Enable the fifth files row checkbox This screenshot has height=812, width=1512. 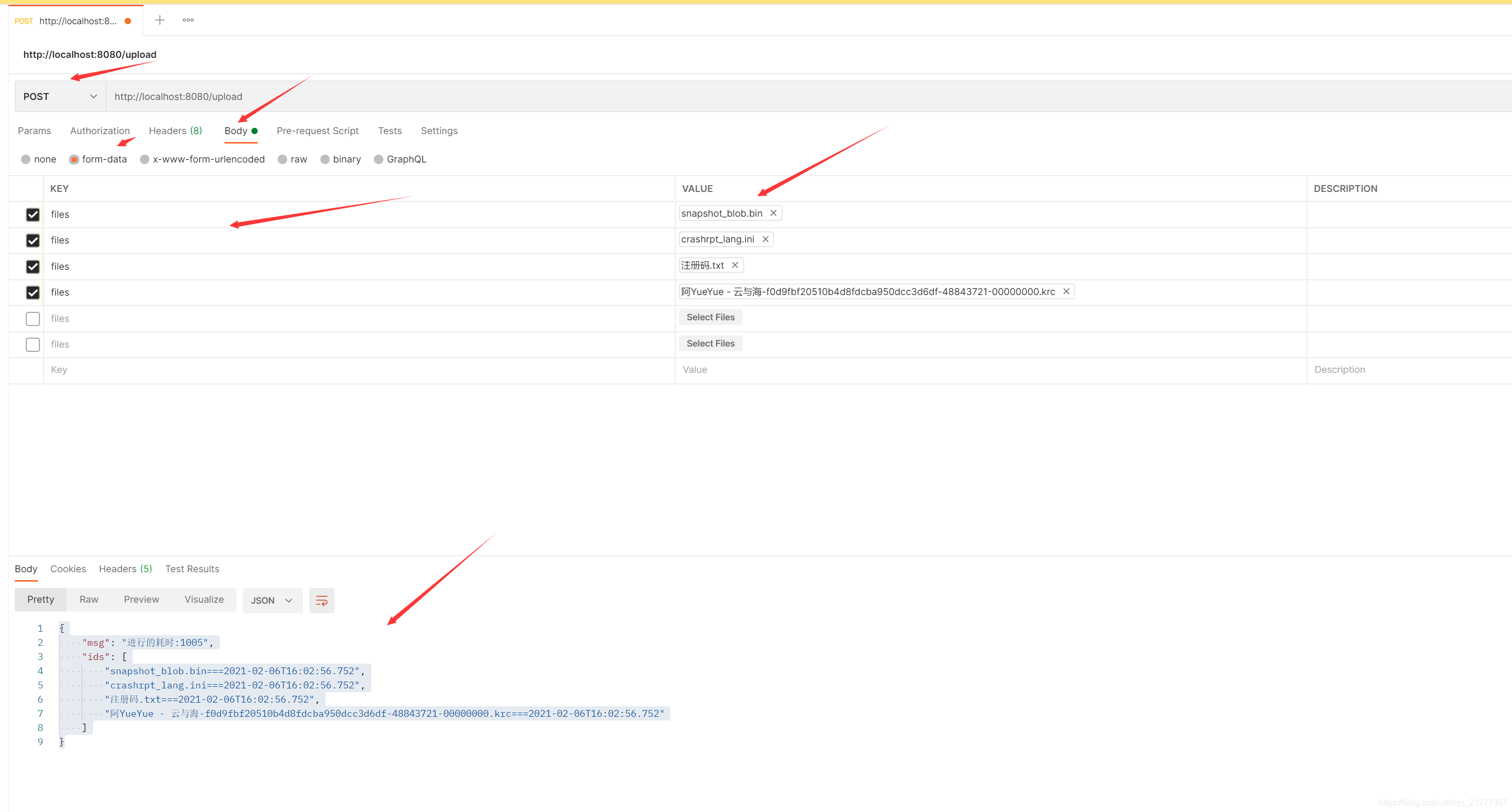pos(33,318)
